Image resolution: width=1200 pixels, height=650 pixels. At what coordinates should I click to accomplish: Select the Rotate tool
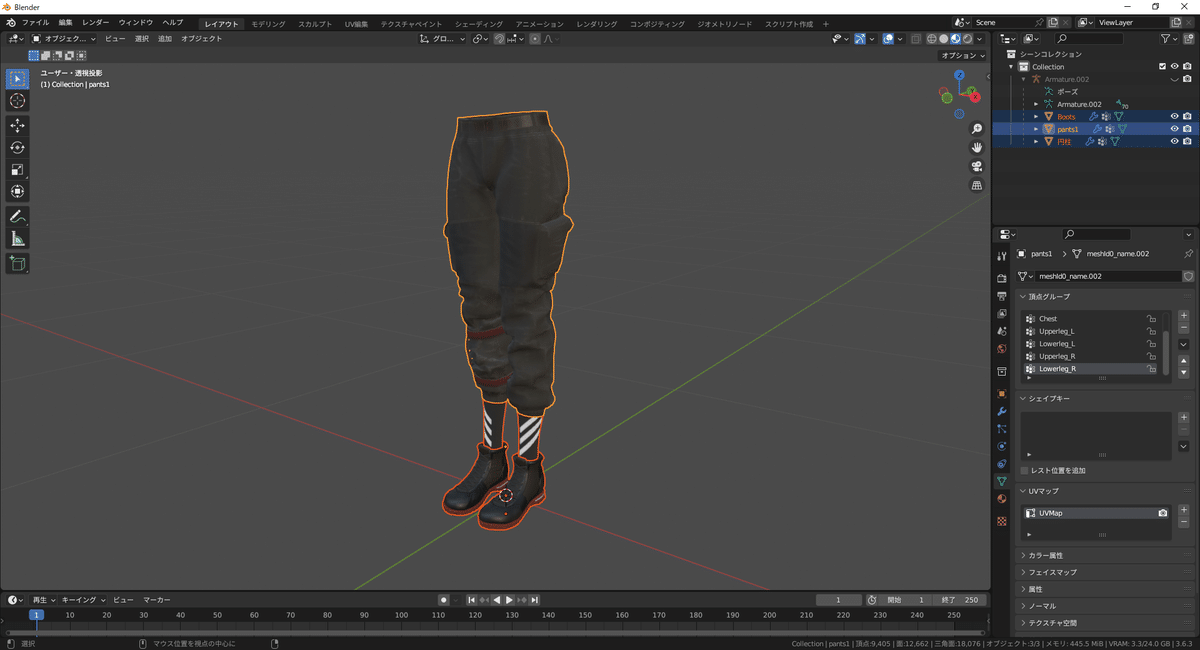click(x=18, y=148)
